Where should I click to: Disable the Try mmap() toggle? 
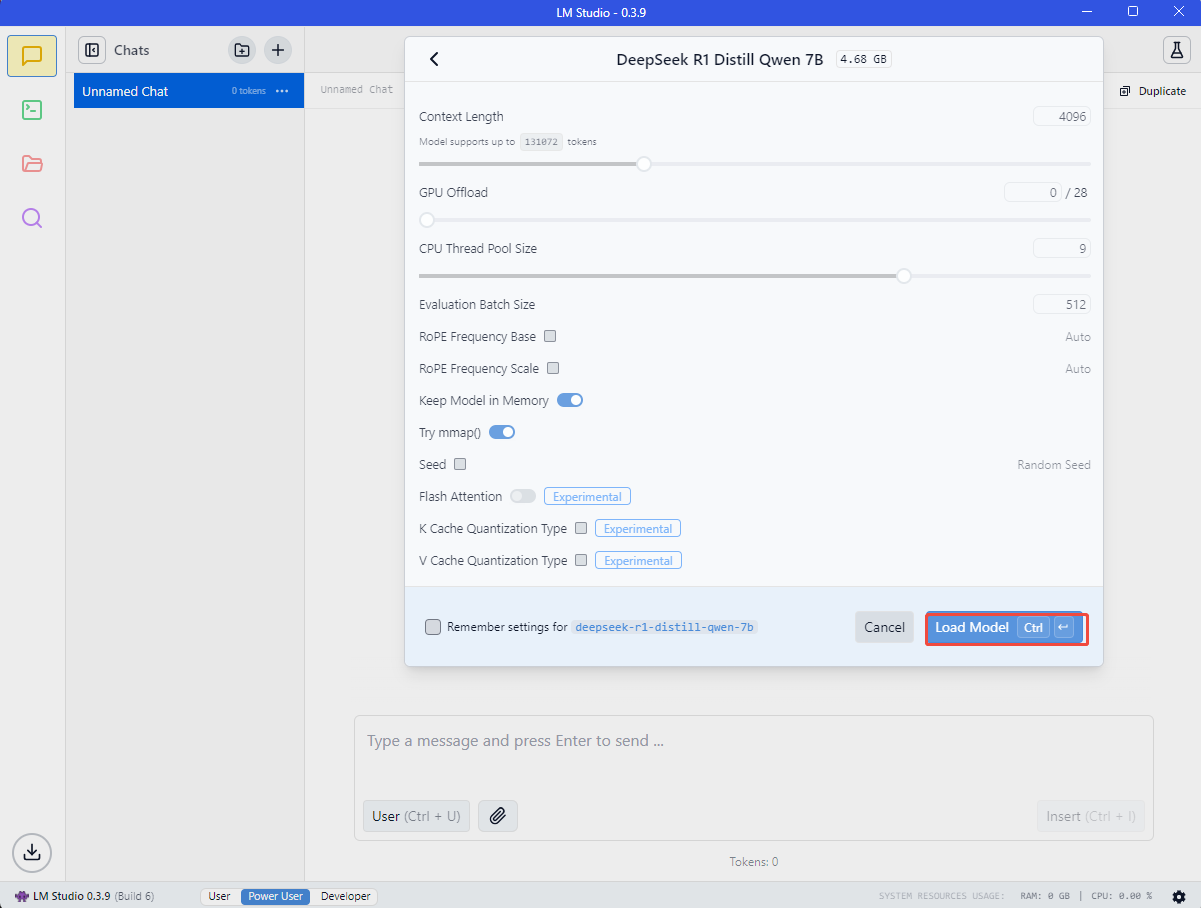[x=502, y=432]
